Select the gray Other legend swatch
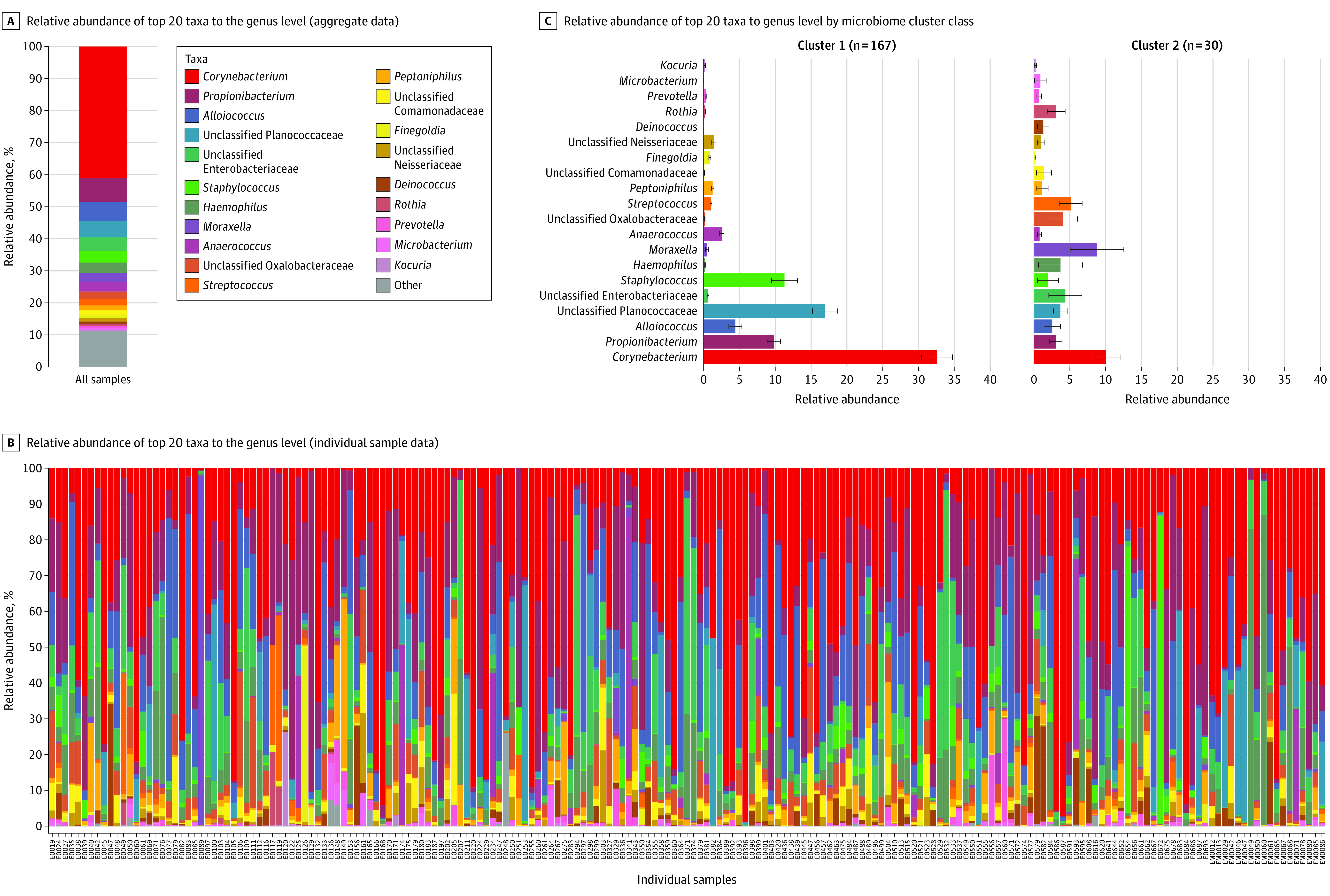Image resolution: width=1330 pixels, height=896 pixels. click(383, 285)
